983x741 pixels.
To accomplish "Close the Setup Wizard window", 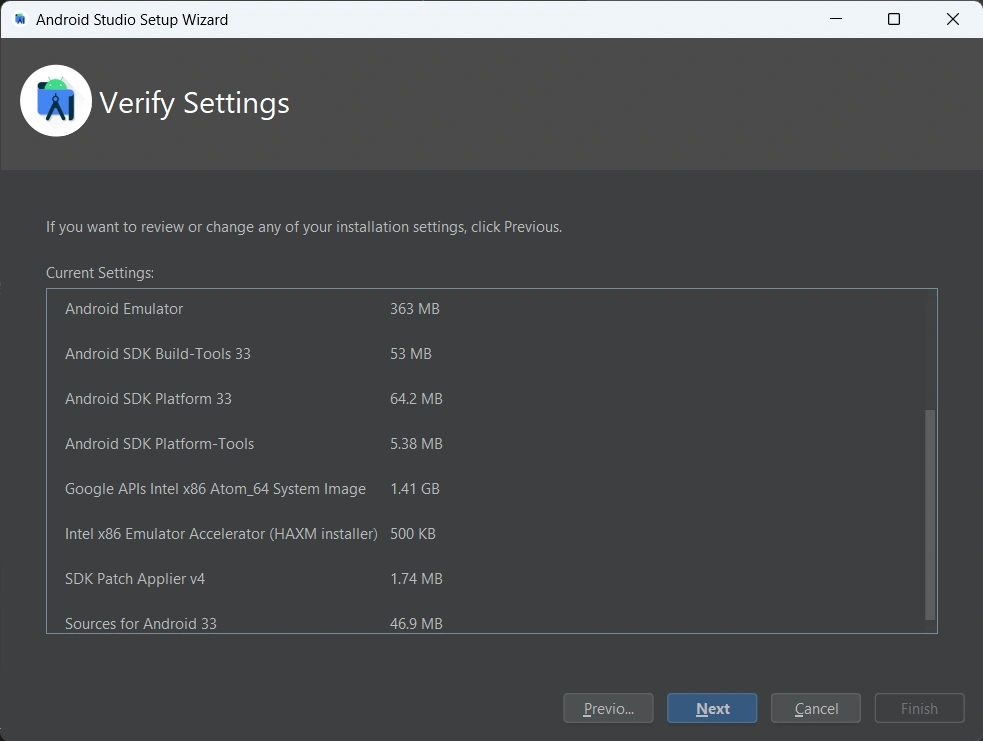I will pos(953,19).
